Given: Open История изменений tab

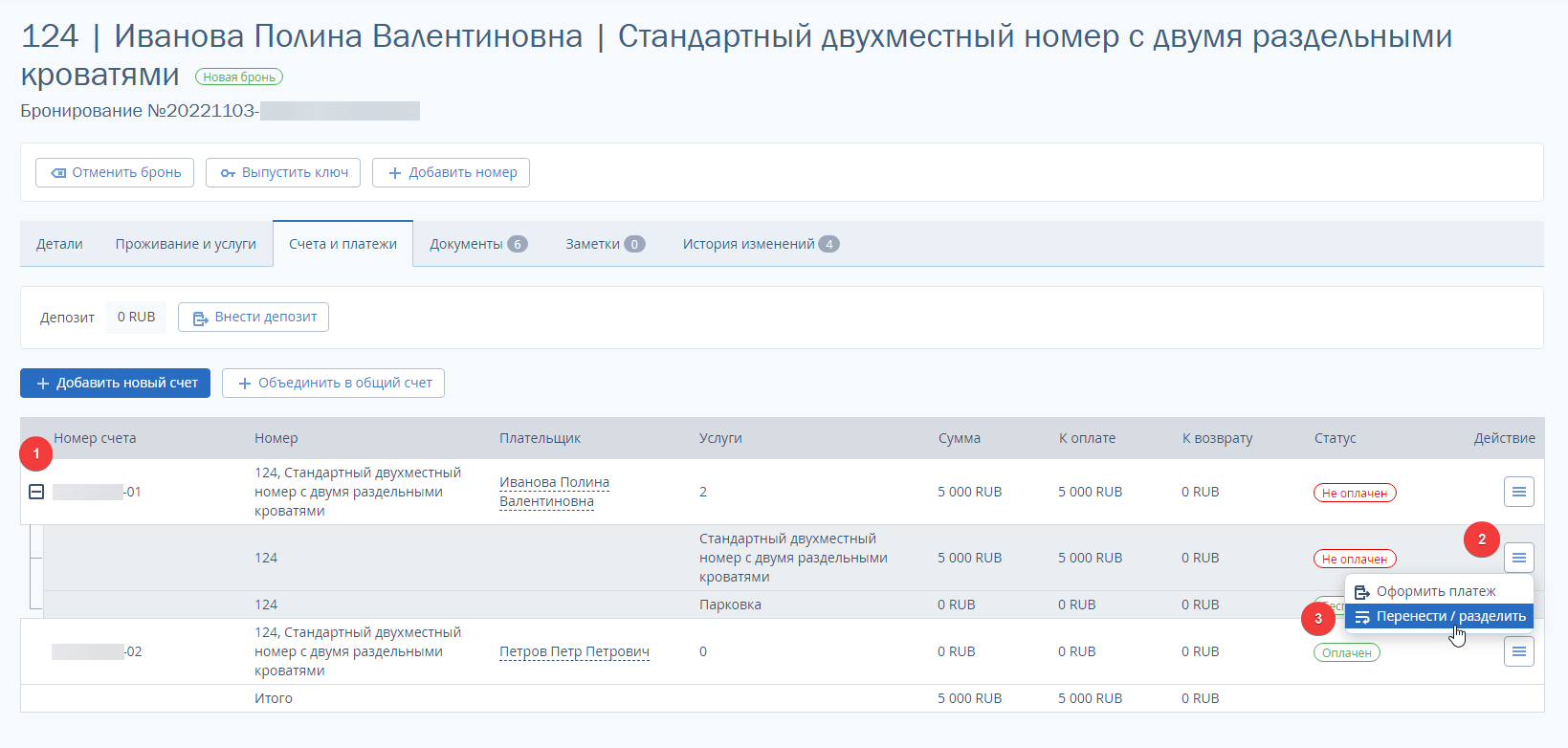Looking at the screenshot, I should (761, 244).
